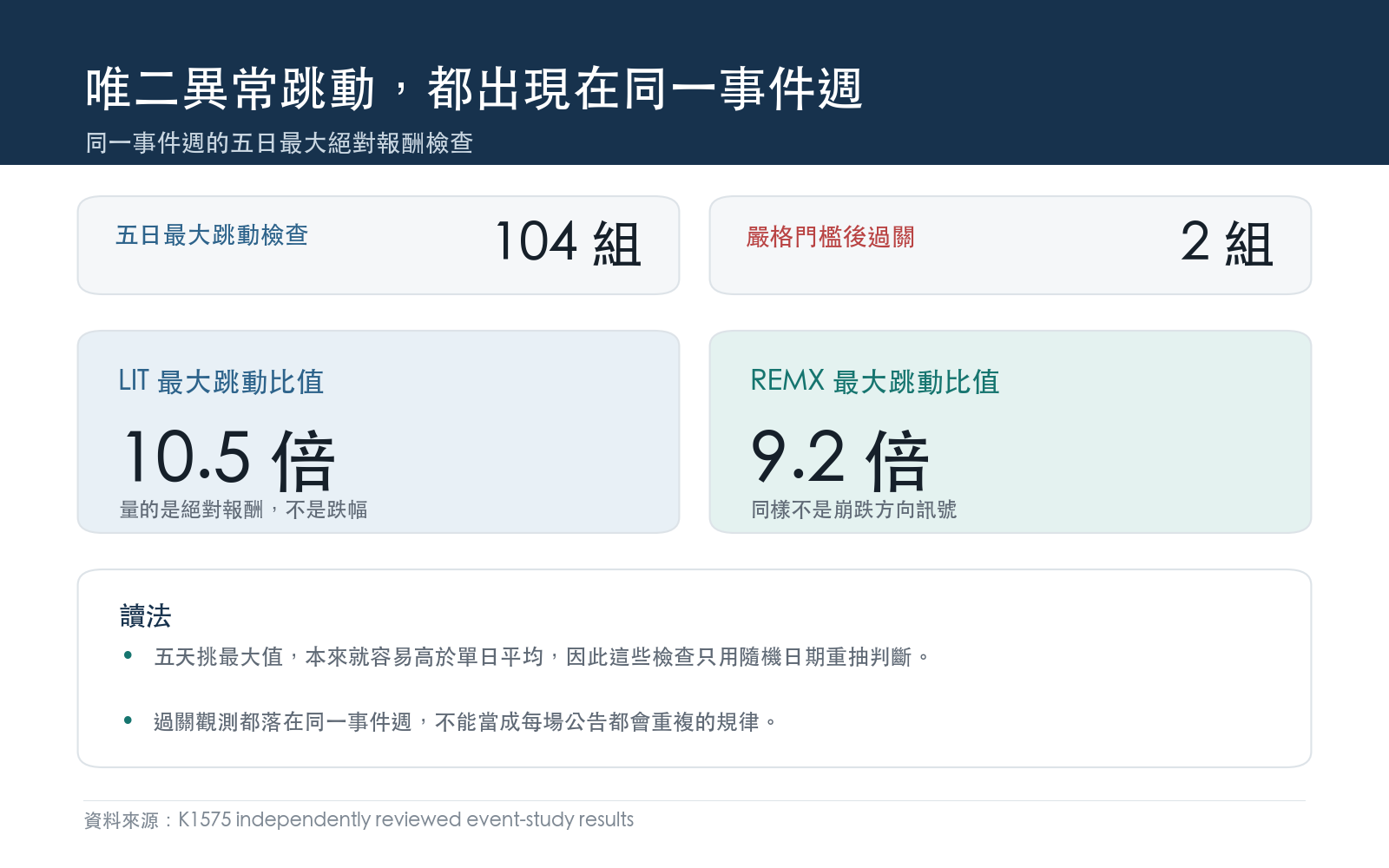The height and width of the screenshot is (868, 1389).
Task: Click the slide title 唯二異常跳動，都出現在同一事件週
Action: (x=474, y=89)
